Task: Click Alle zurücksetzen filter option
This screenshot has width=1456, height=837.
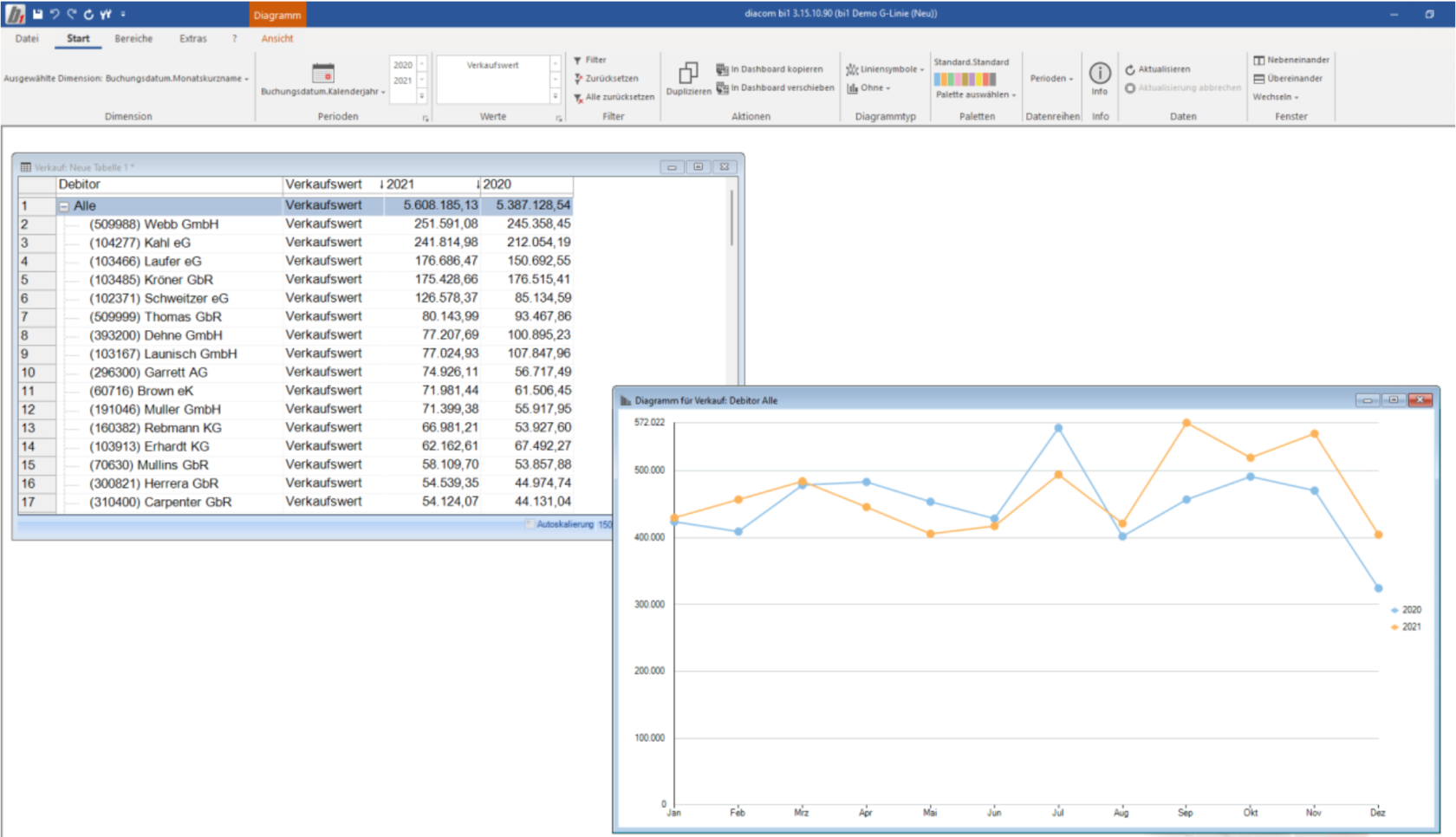Action: pos(614,97)
